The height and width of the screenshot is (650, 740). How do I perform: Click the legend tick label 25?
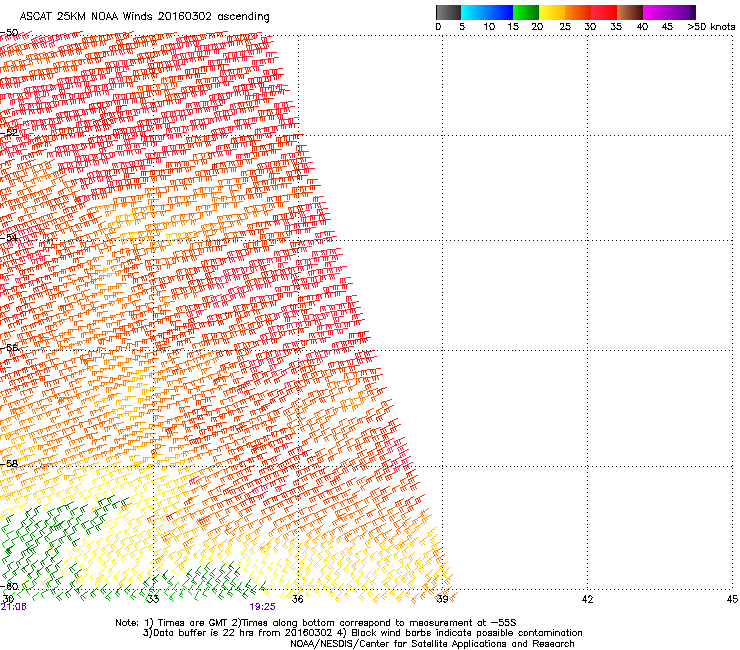click(x=565, y=27)
